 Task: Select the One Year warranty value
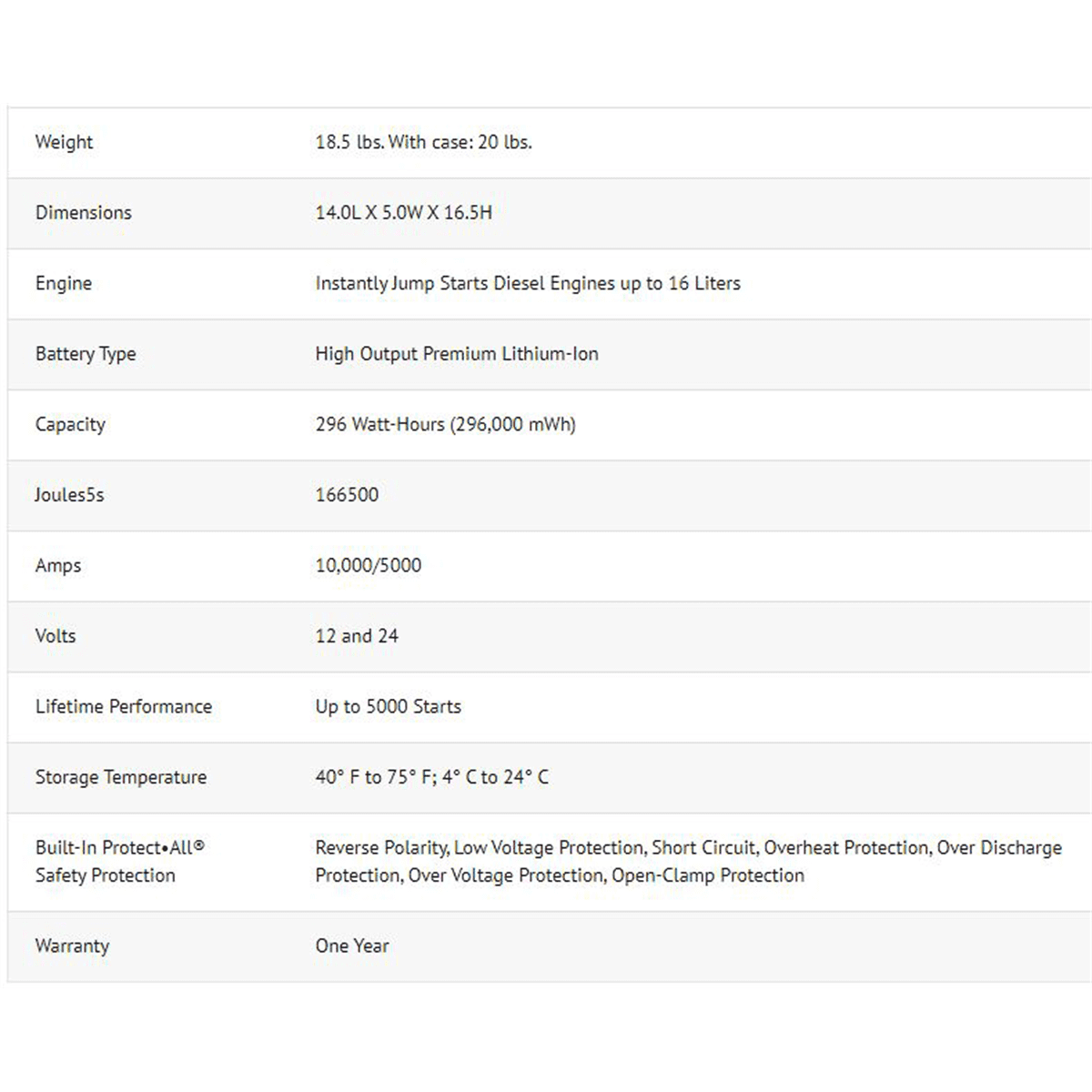click(351, 945)
